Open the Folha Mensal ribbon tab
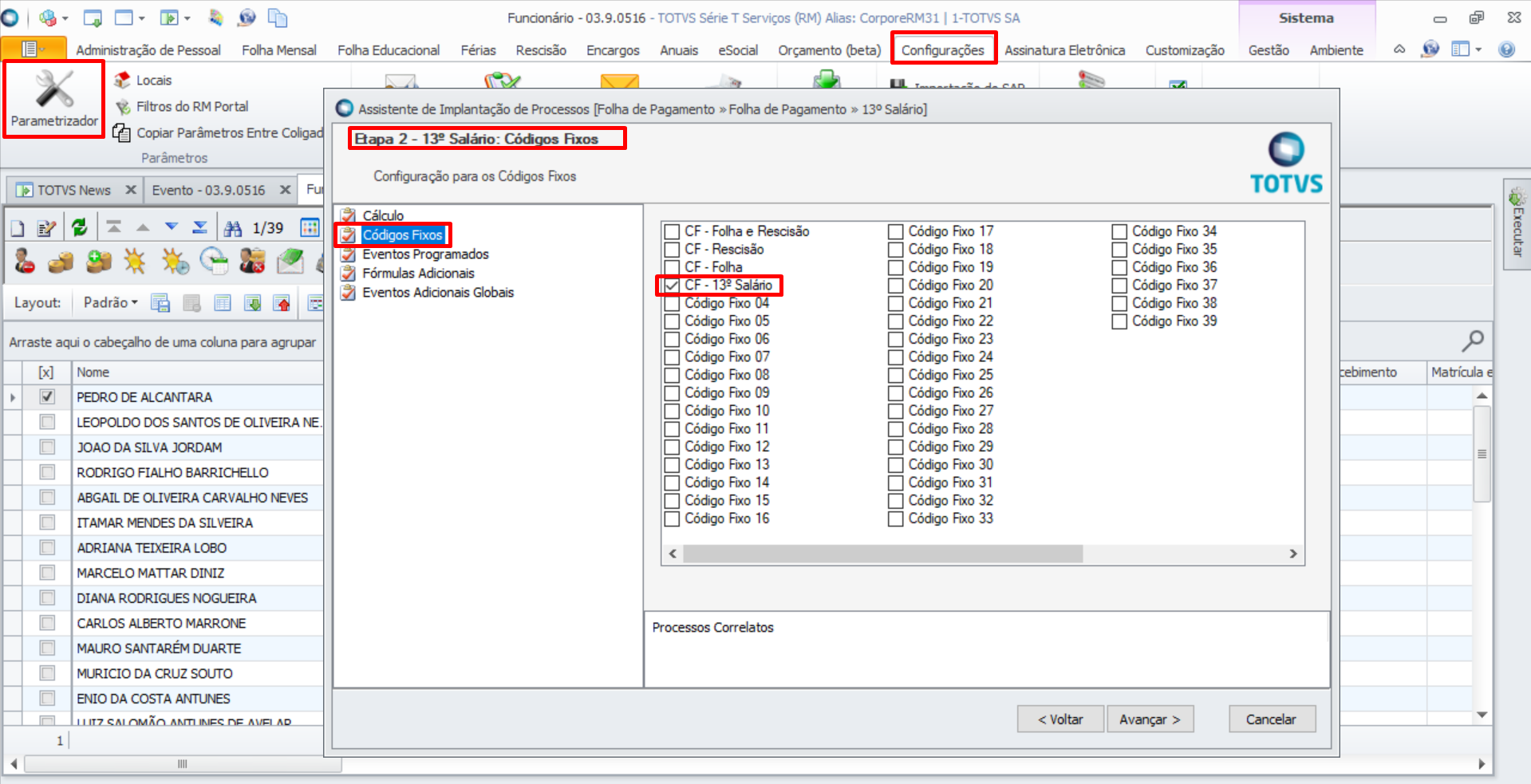The height and width of the screenshot is (784, 1531). coord(279,50)
